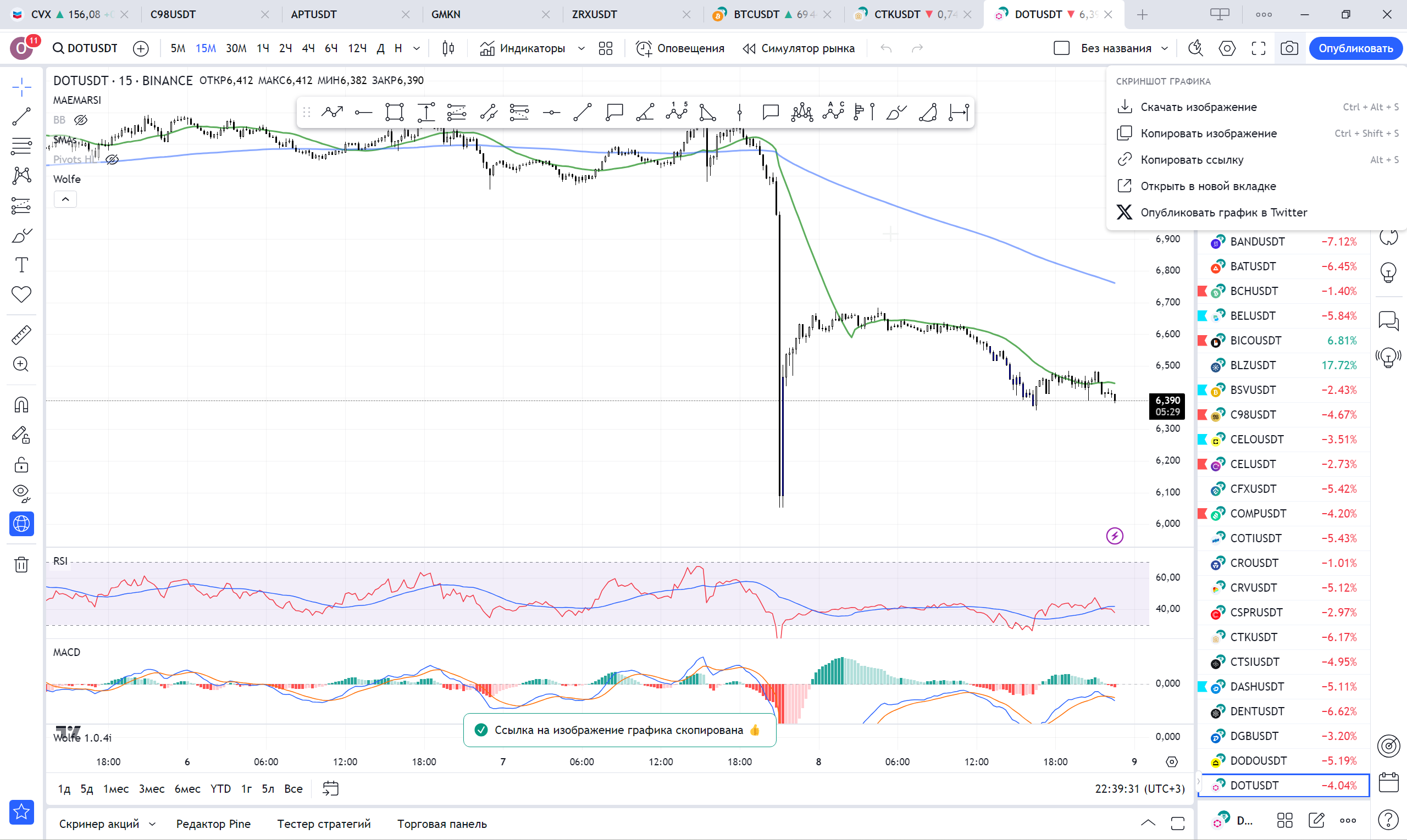Open the bar type selector icon
Screen dimensions: 1407x840
(447, 48)
